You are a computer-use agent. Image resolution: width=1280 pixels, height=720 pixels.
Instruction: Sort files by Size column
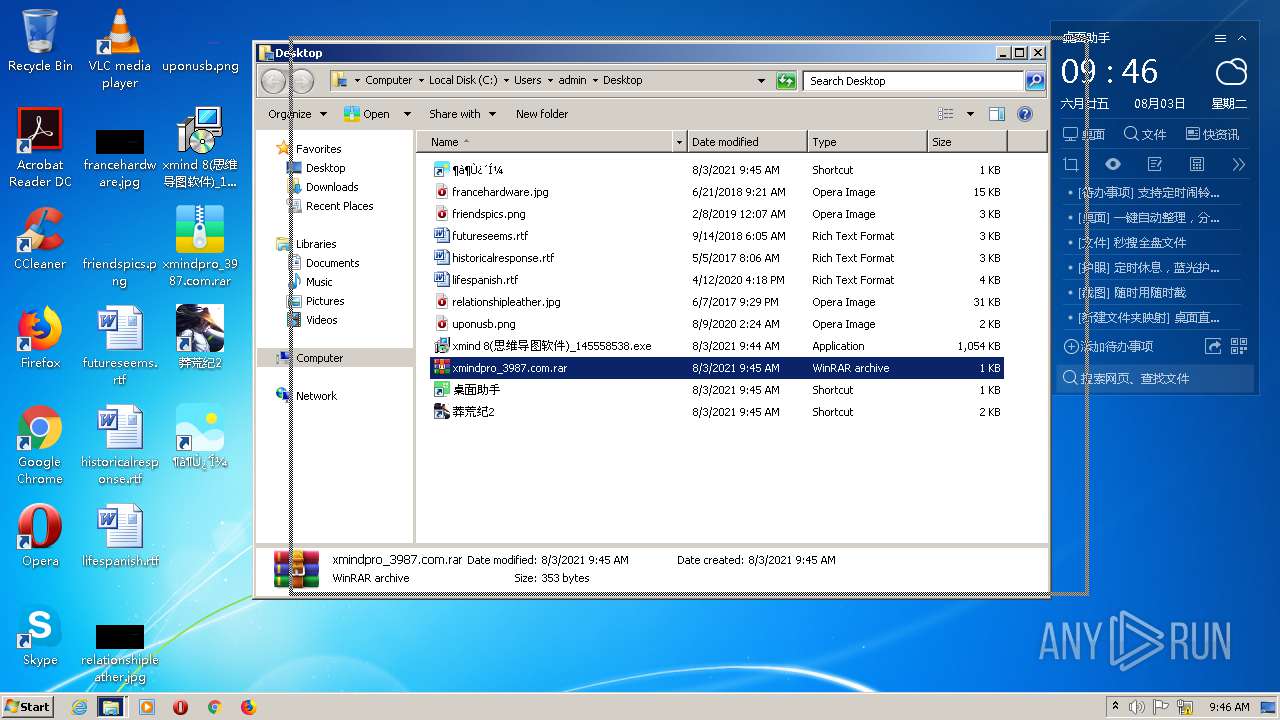click(x=965, y=142)
